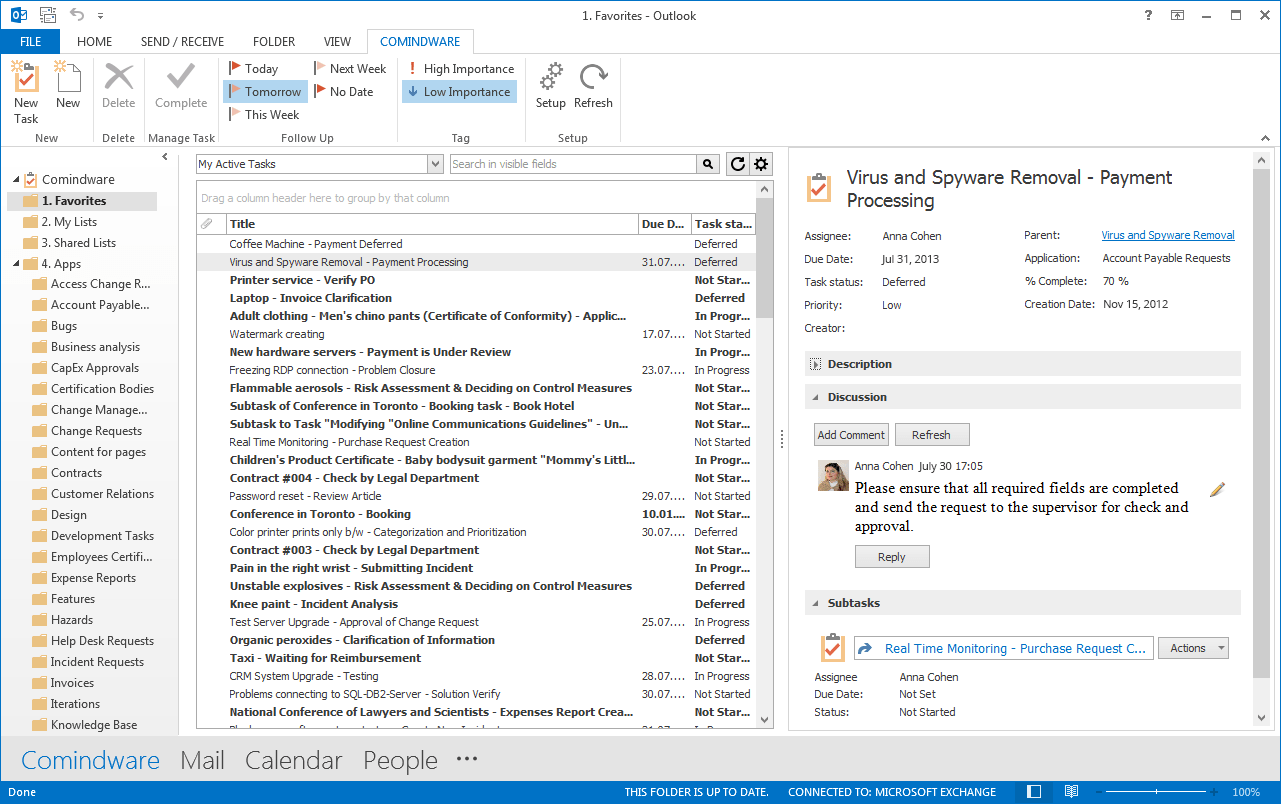The width and height of the screenshot is (1281, 804).
Task: Click the ribbon display options icon
Action: [1178, 15]
